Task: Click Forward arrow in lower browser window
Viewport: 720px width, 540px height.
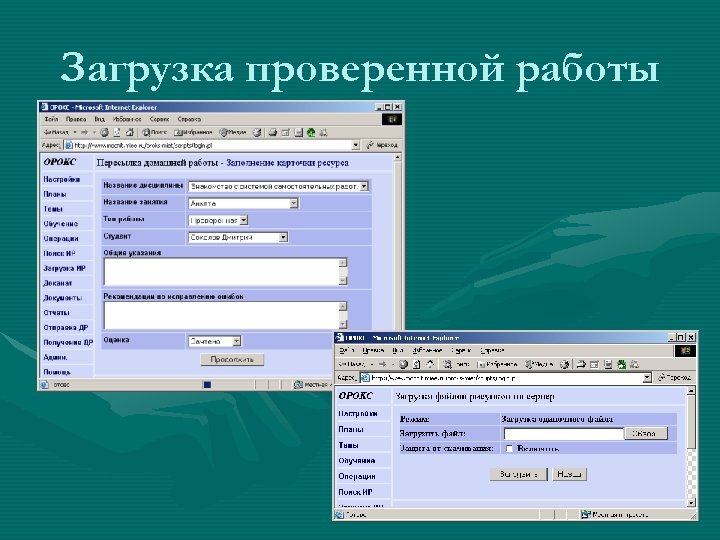Action: 382,364
